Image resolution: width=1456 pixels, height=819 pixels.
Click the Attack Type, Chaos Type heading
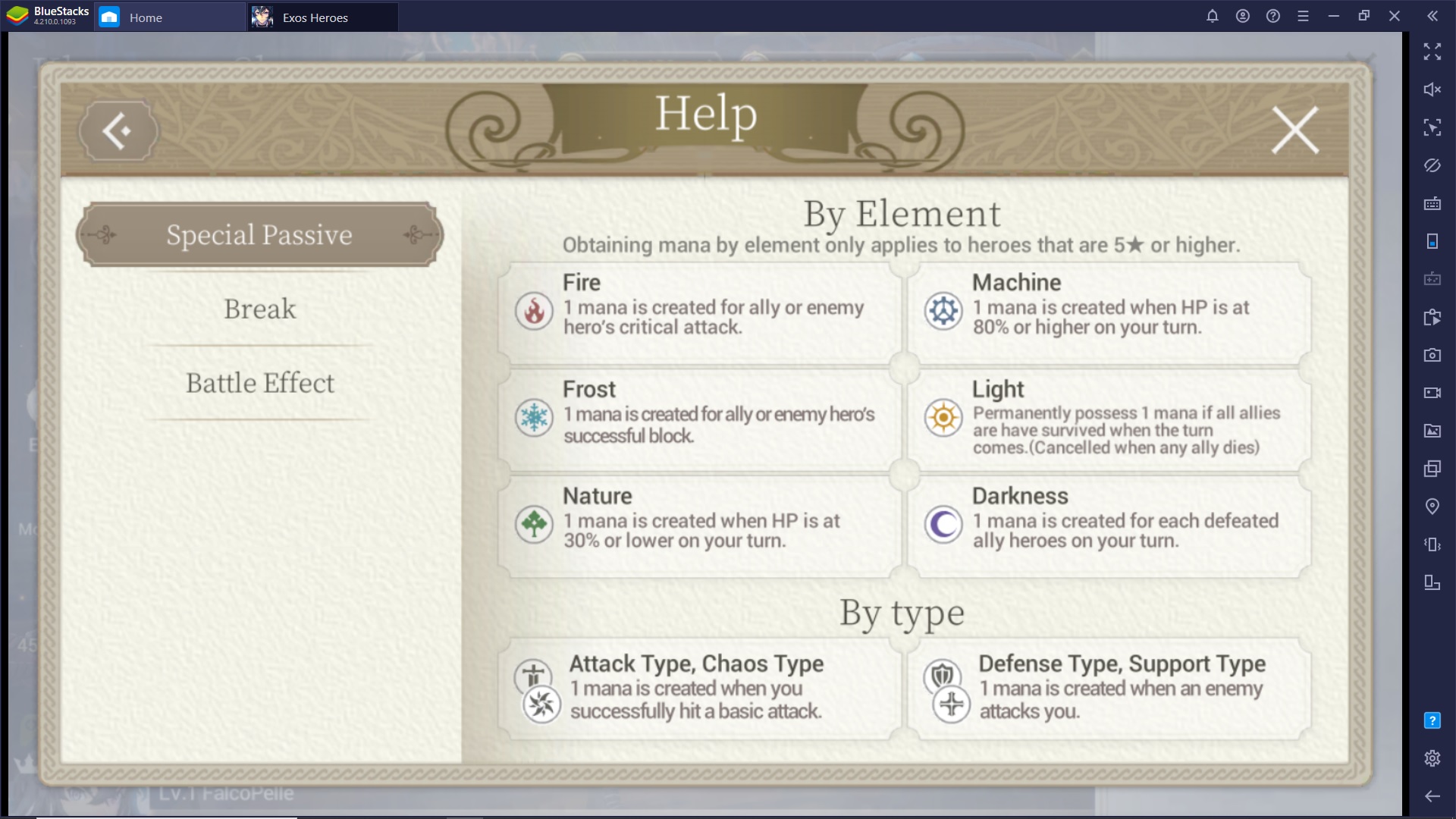696,664
